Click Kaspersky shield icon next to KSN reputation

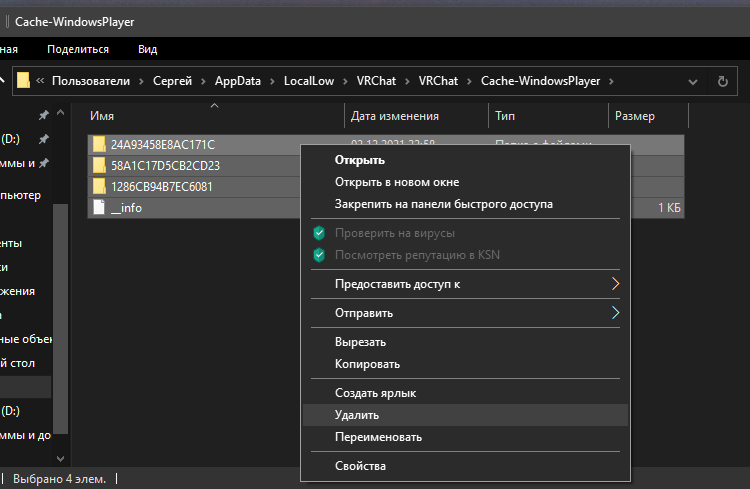coord(319,255)
